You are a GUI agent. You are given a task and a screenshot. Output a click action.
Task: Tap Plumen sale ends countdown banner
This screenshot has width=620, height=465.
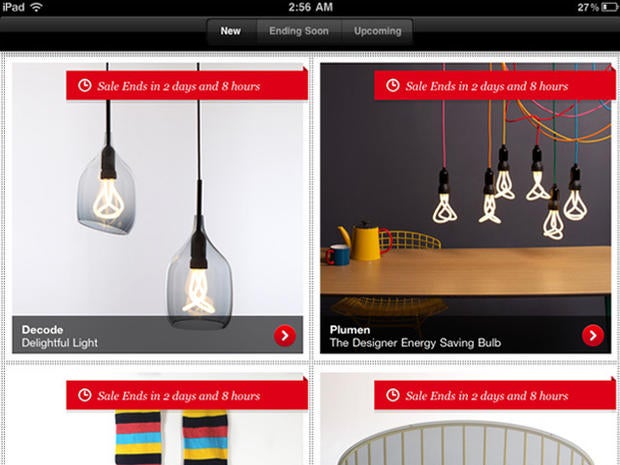[495, 85]
